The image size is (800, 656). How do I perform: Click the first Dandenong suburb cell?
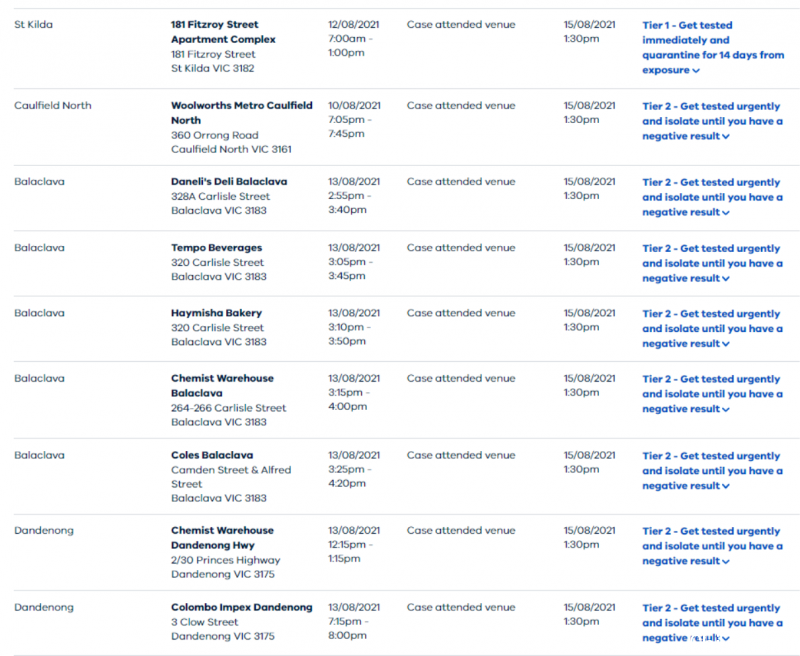click(44, 531)
